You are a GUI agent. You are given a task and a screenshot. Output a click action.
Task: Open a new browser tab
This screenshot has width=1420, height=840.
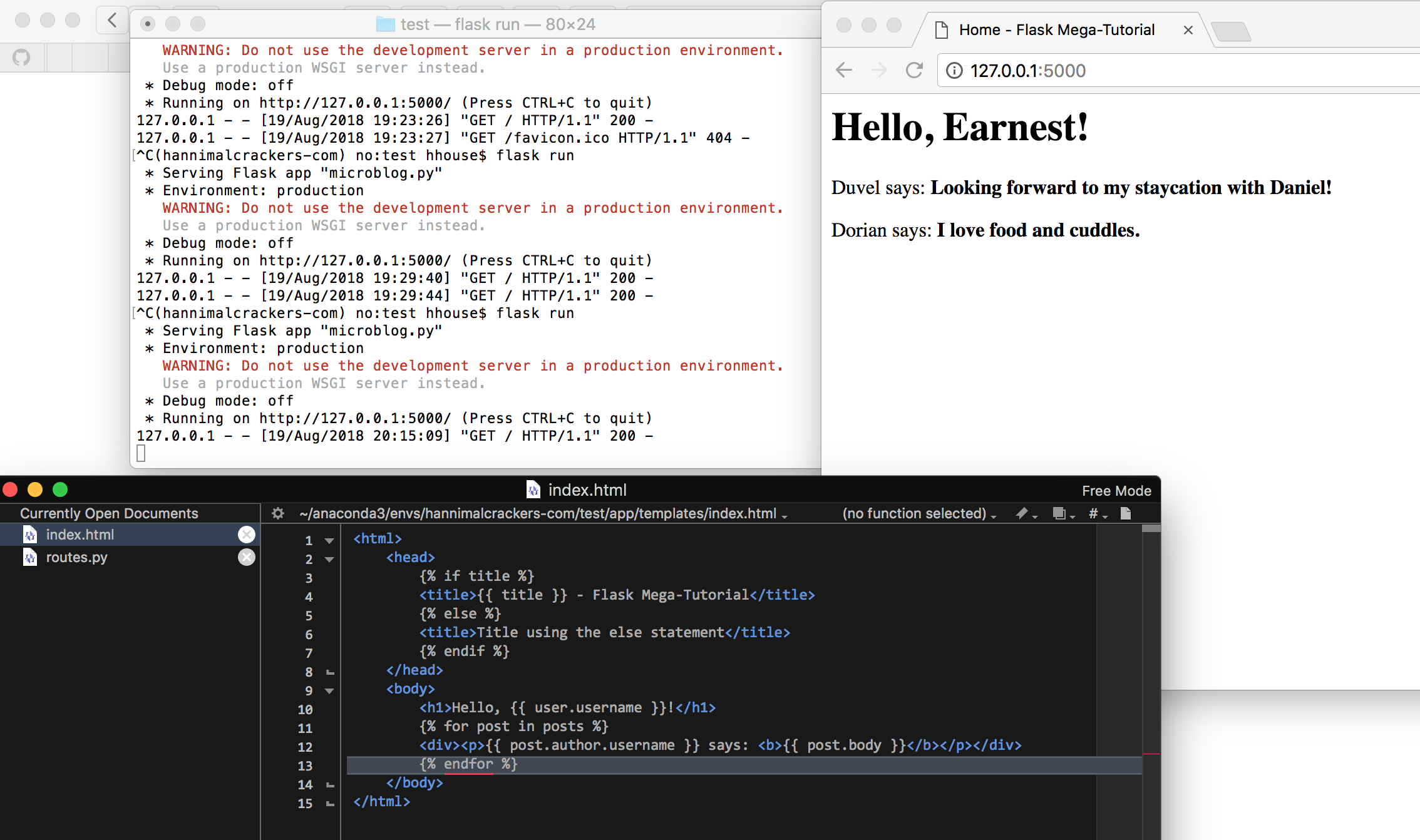[x=1231, y=31]
